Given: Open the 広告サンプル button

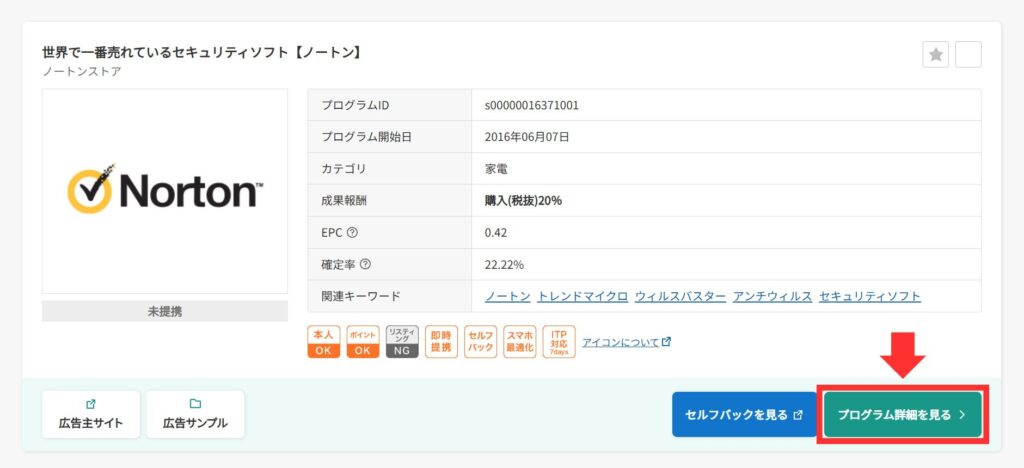Looking at the screenshot, I should [195, 414].
